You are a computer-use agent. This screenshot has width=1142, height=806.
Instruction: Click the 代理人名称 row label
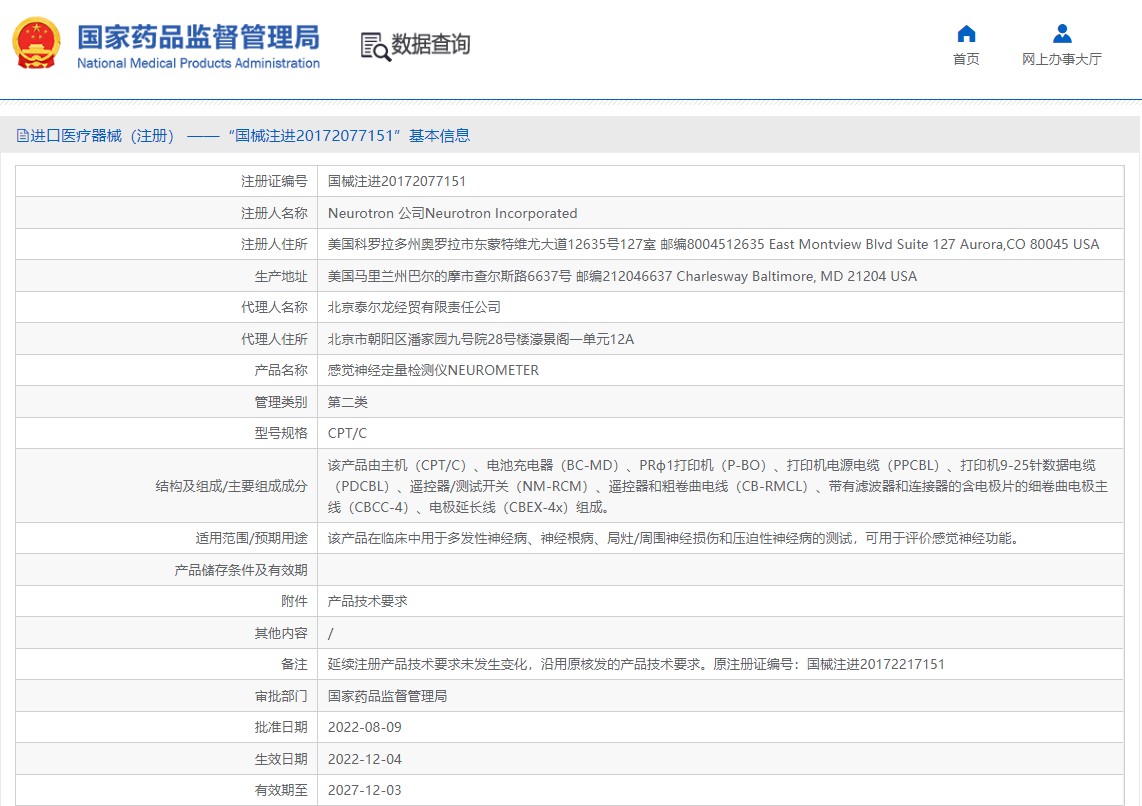(274, 307)
